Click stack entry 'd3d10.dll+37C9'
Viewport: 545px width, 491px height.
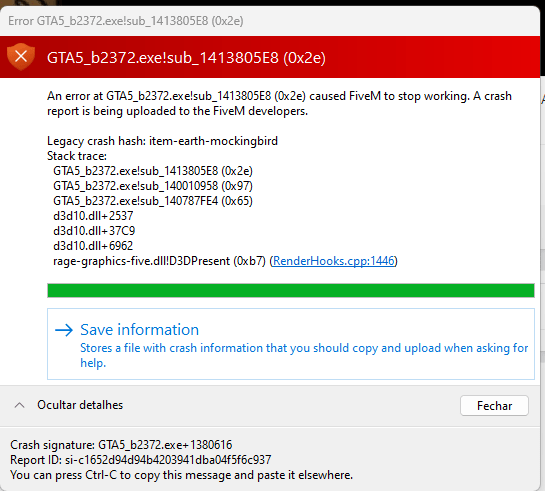[94, 231]
